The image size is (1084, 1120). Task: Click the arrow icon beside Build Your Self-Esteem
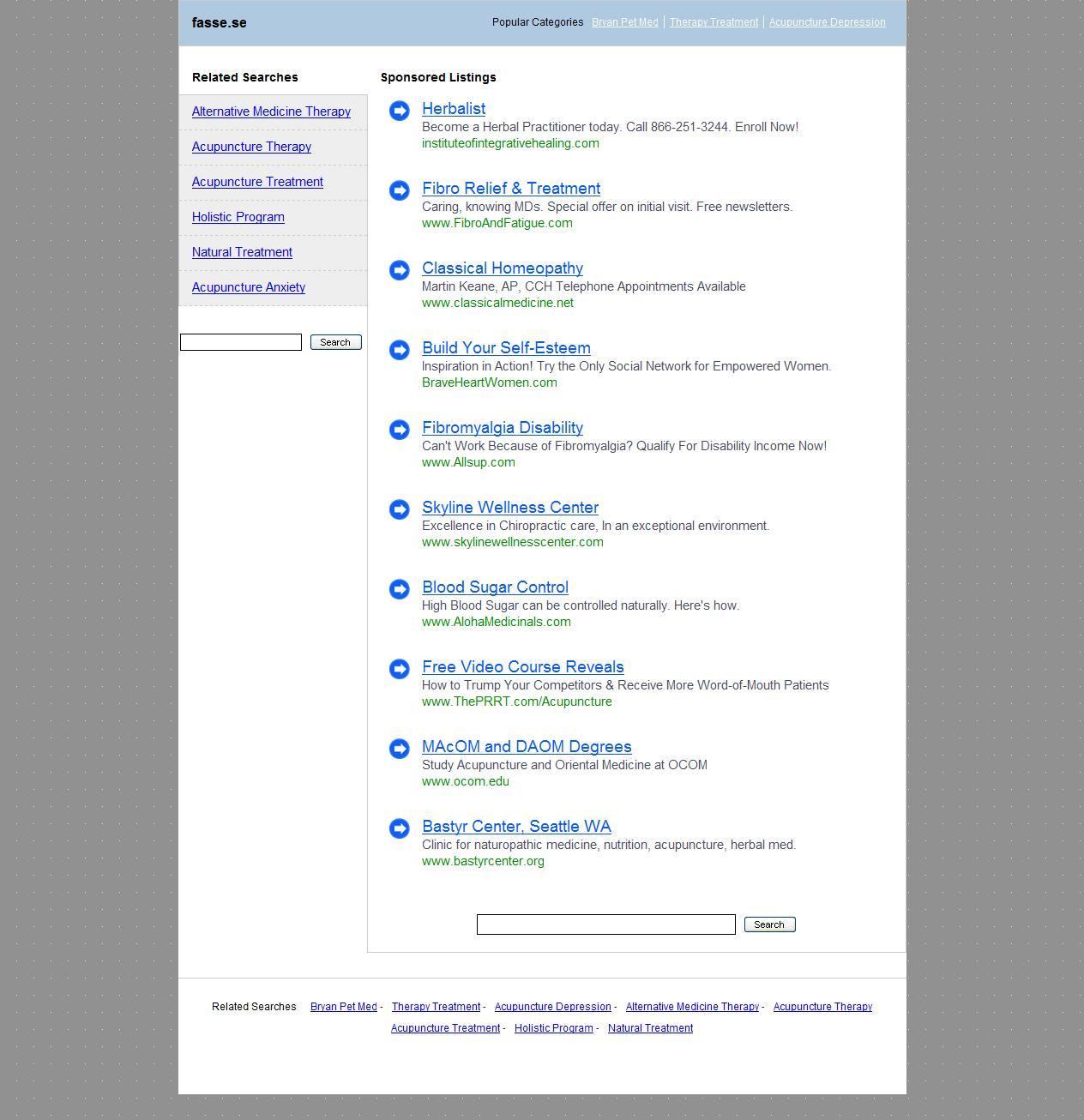point(400,350)
